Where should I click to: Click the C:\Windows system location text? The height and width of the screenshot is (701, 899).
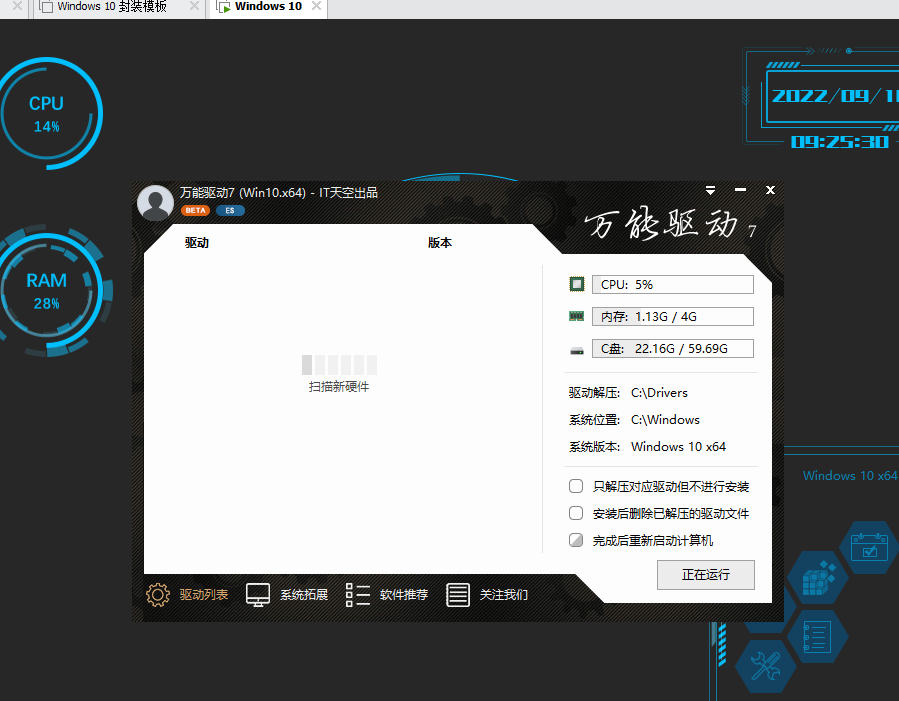coord(665,420)
